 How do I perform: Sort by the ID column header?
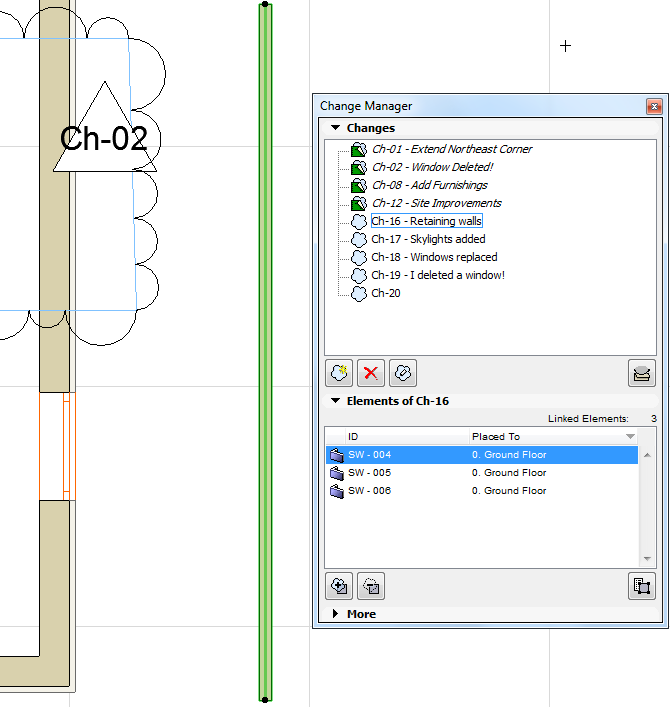tap(407, 436)
